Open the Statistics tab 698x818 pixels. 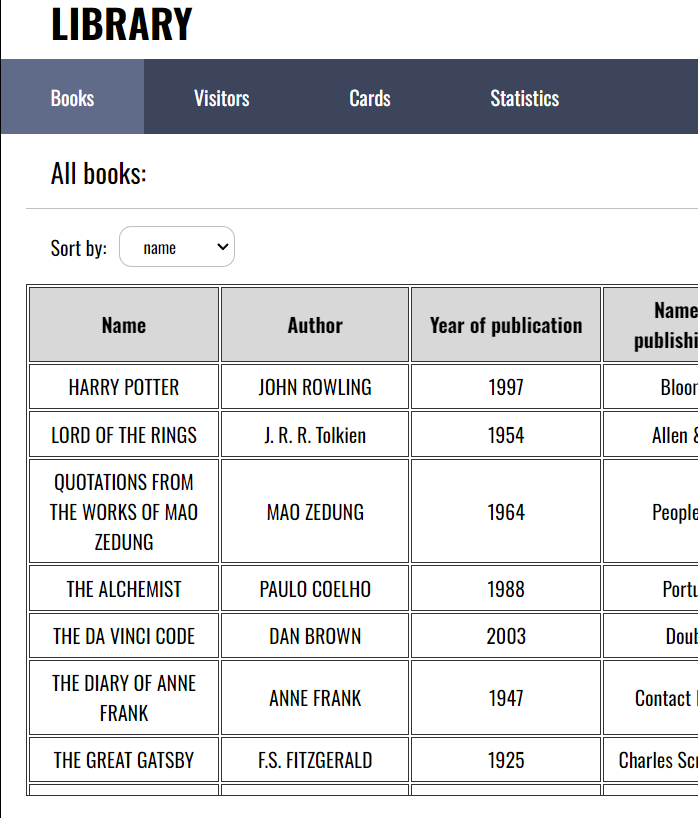[x=524, y=98]
